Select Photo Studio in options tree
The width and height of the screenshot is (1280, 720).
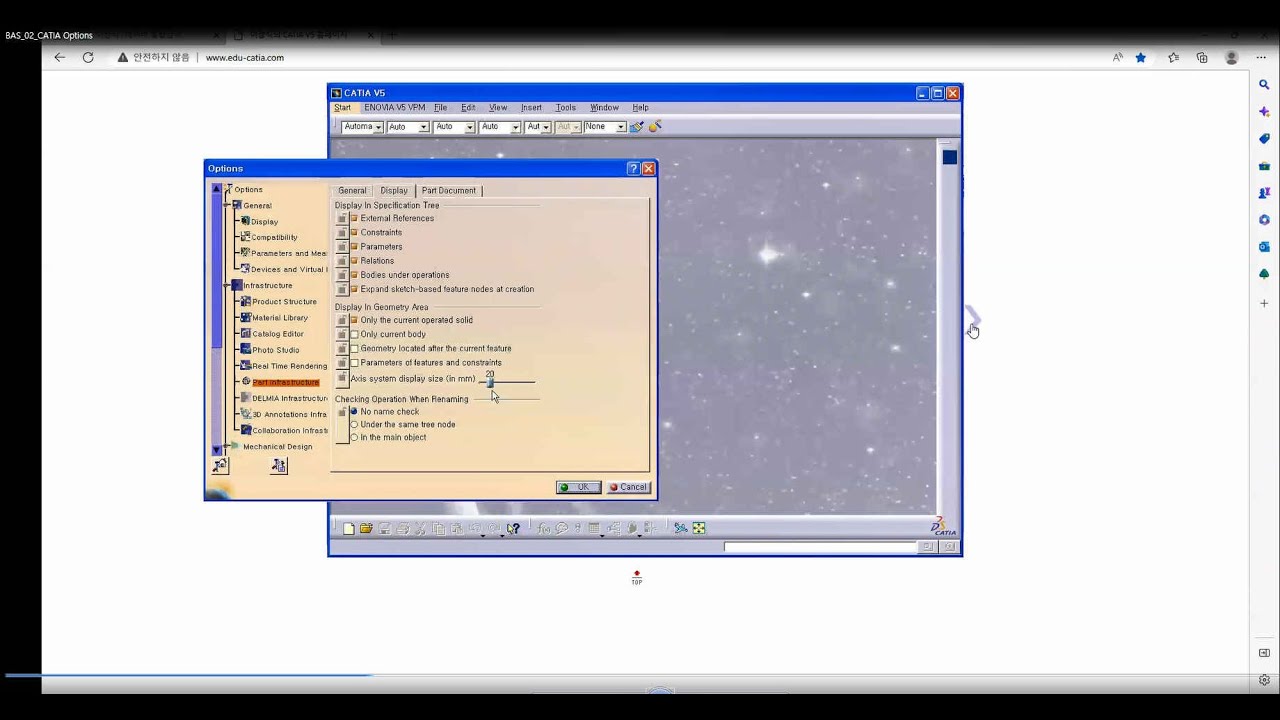tap(276, 350)
